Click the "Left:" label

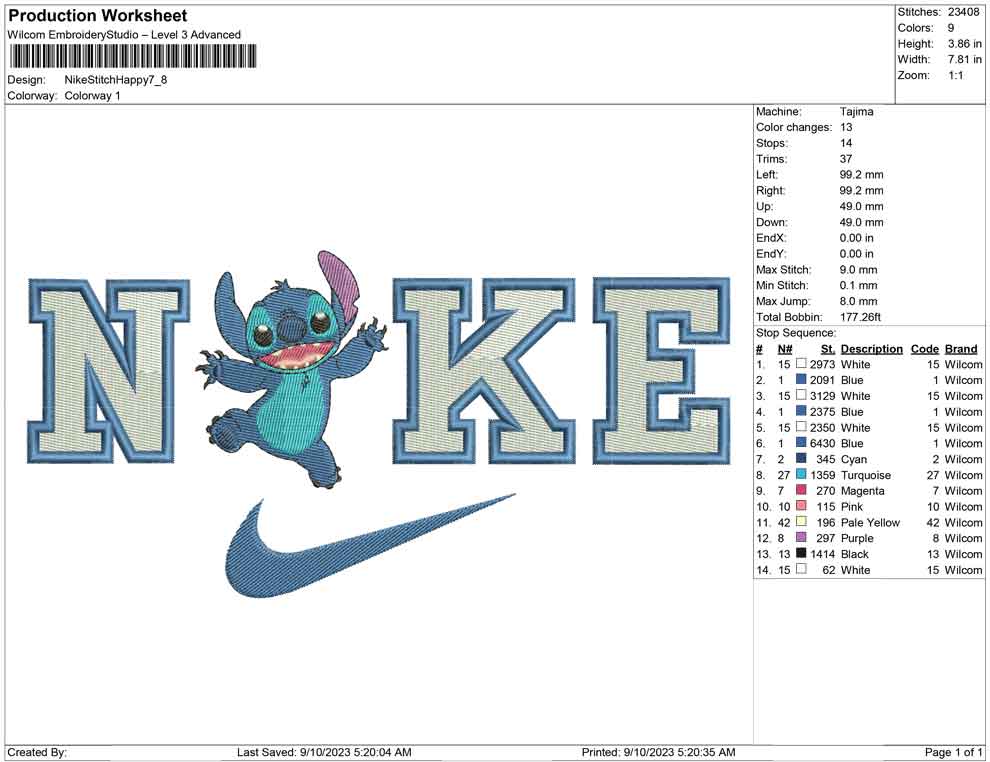click(x=767, y=175)
